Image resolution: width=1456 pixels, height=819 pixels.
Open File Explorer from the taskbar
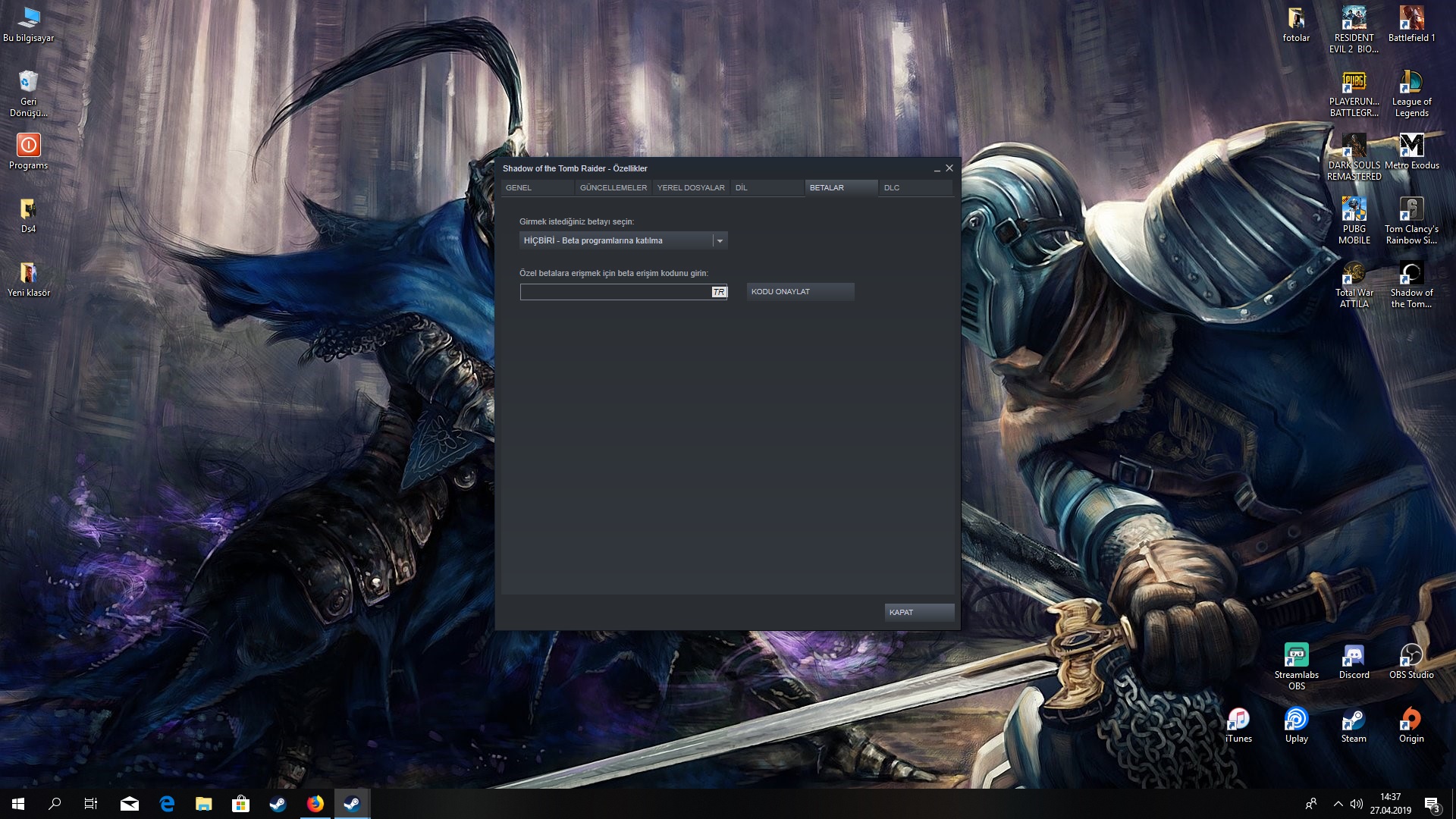[x=204, y=804]
